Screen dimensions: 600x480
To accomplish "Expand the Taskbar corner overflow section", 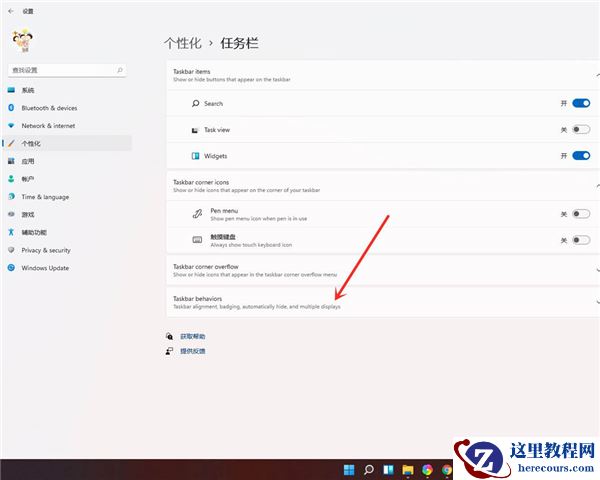I will click(x=383, y=270).
